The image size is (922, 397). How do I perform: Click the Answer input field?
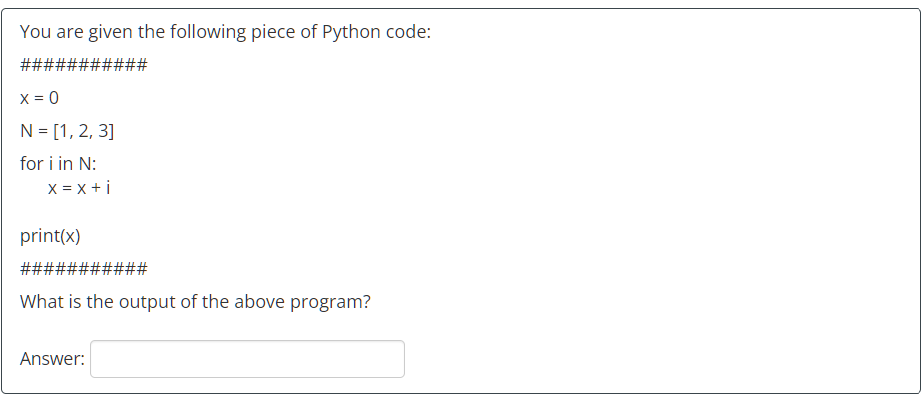click(247, 359)
